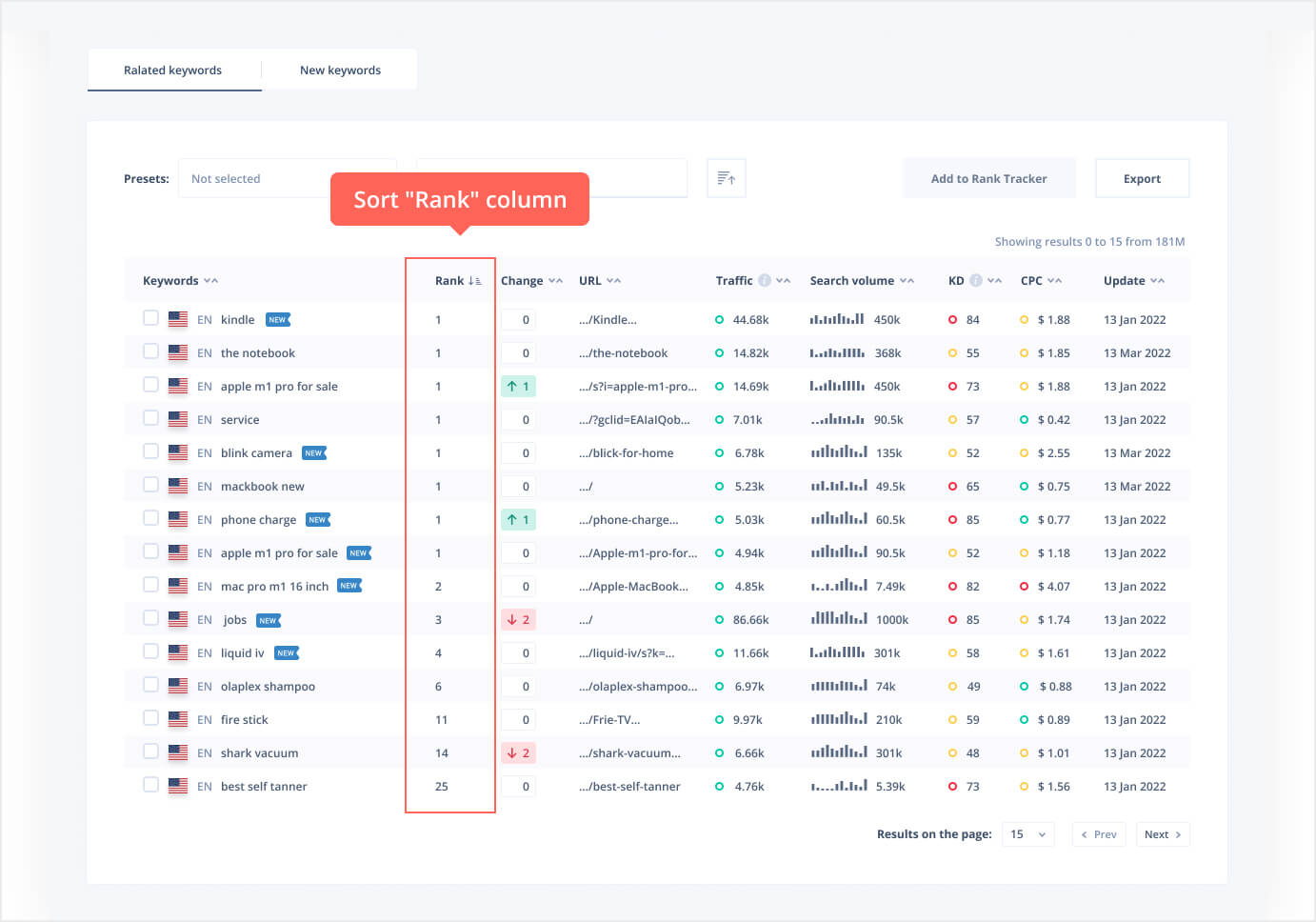Click the red KD indicator for kindle

952,320
